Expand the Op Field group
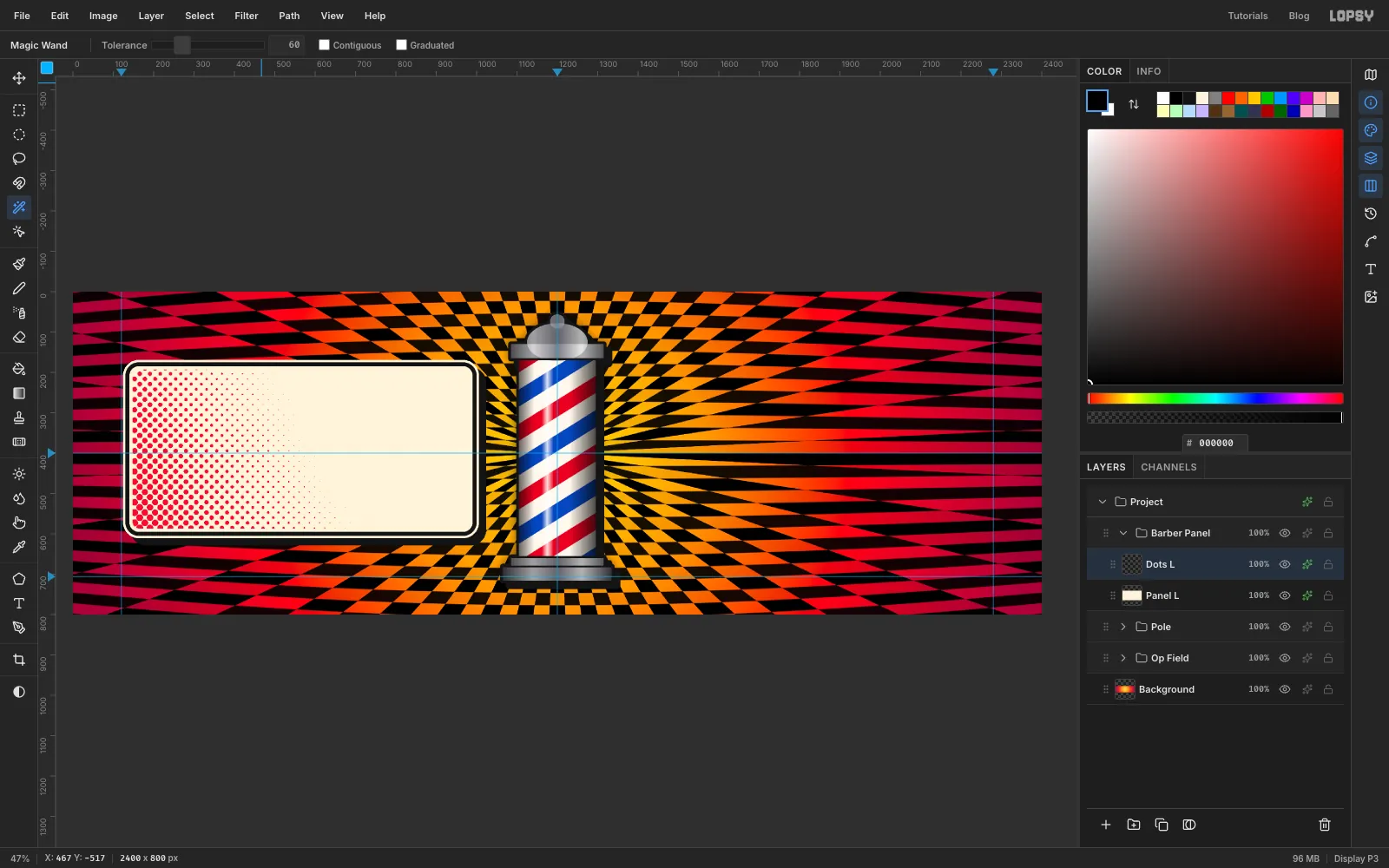1389x868 pixels. coord(1123,658)
